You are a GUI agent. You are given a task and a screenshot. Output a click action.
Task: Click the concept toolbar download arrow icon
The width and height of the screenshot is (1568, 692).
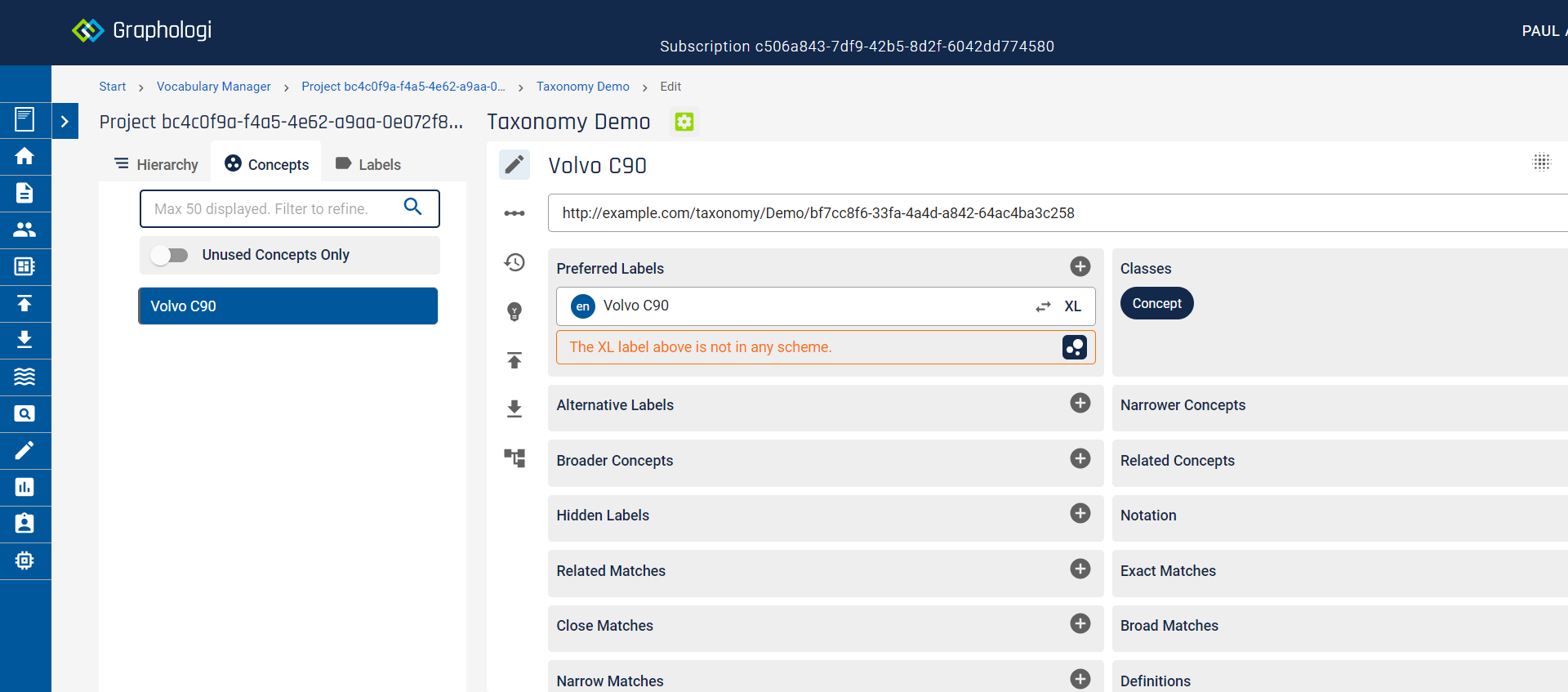[x=514, y=409]
